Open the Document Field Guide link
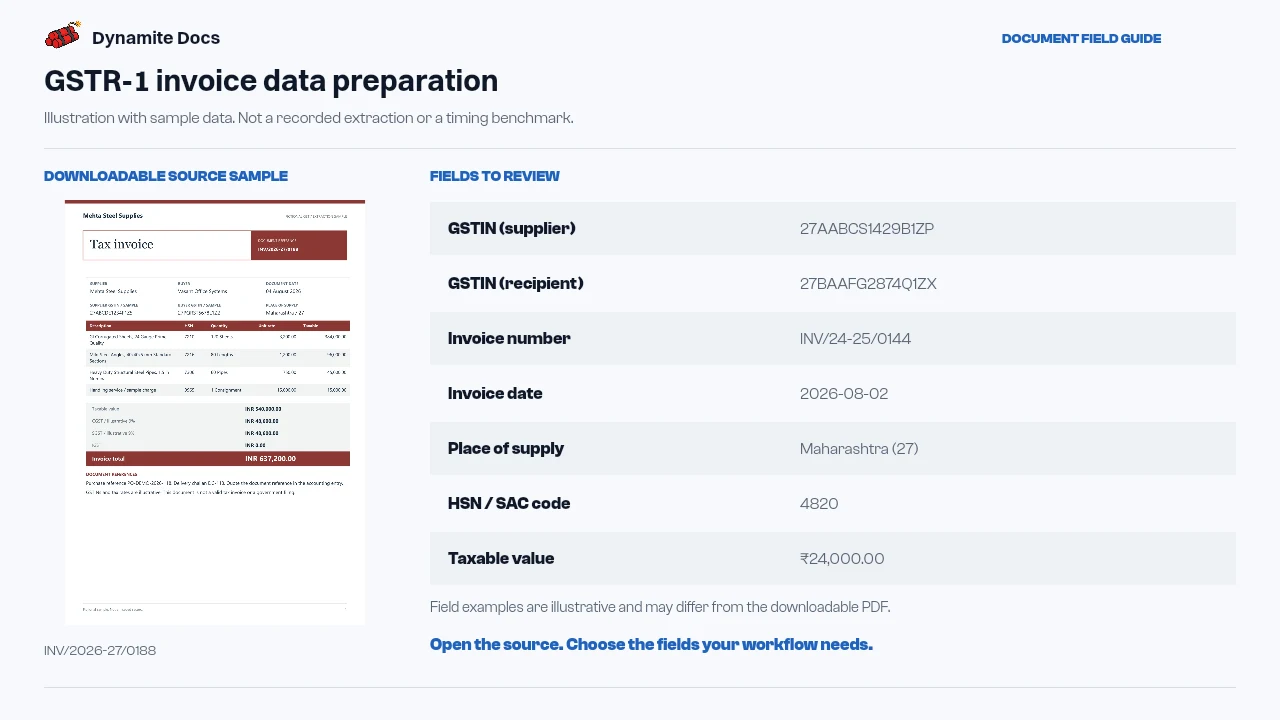1280x720 pixels. pyautogui.click(x=1081, y=39)
